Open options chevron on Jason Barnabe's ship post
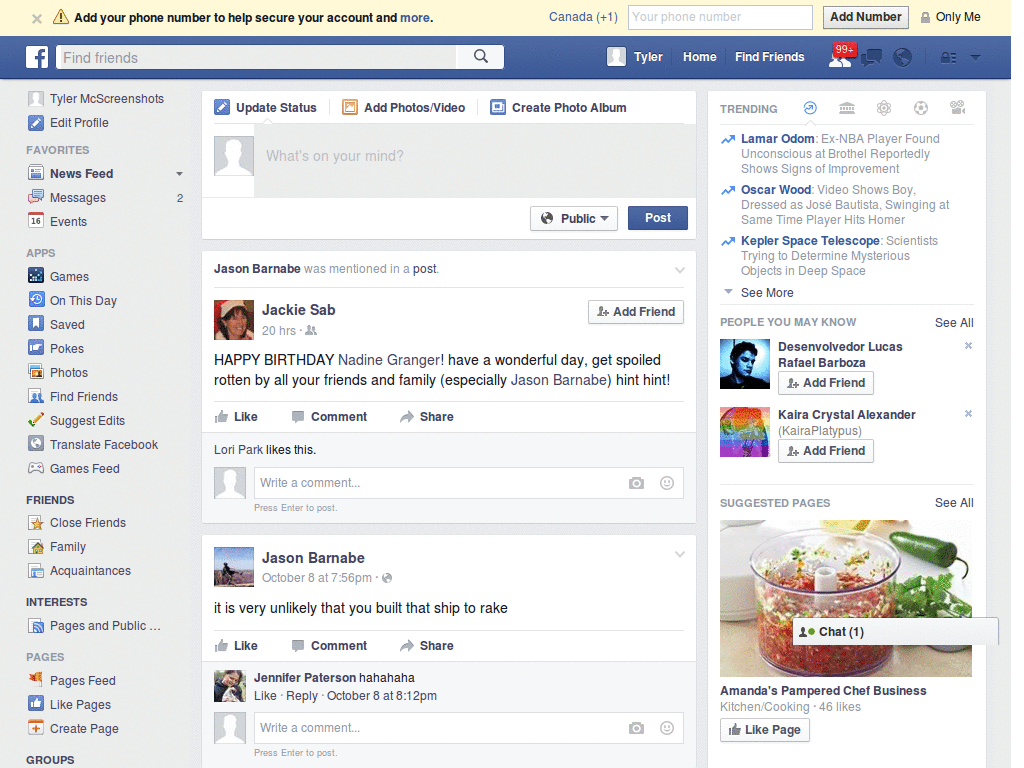Viewport: 1024px width, 768px height. [x=680, y=554]
